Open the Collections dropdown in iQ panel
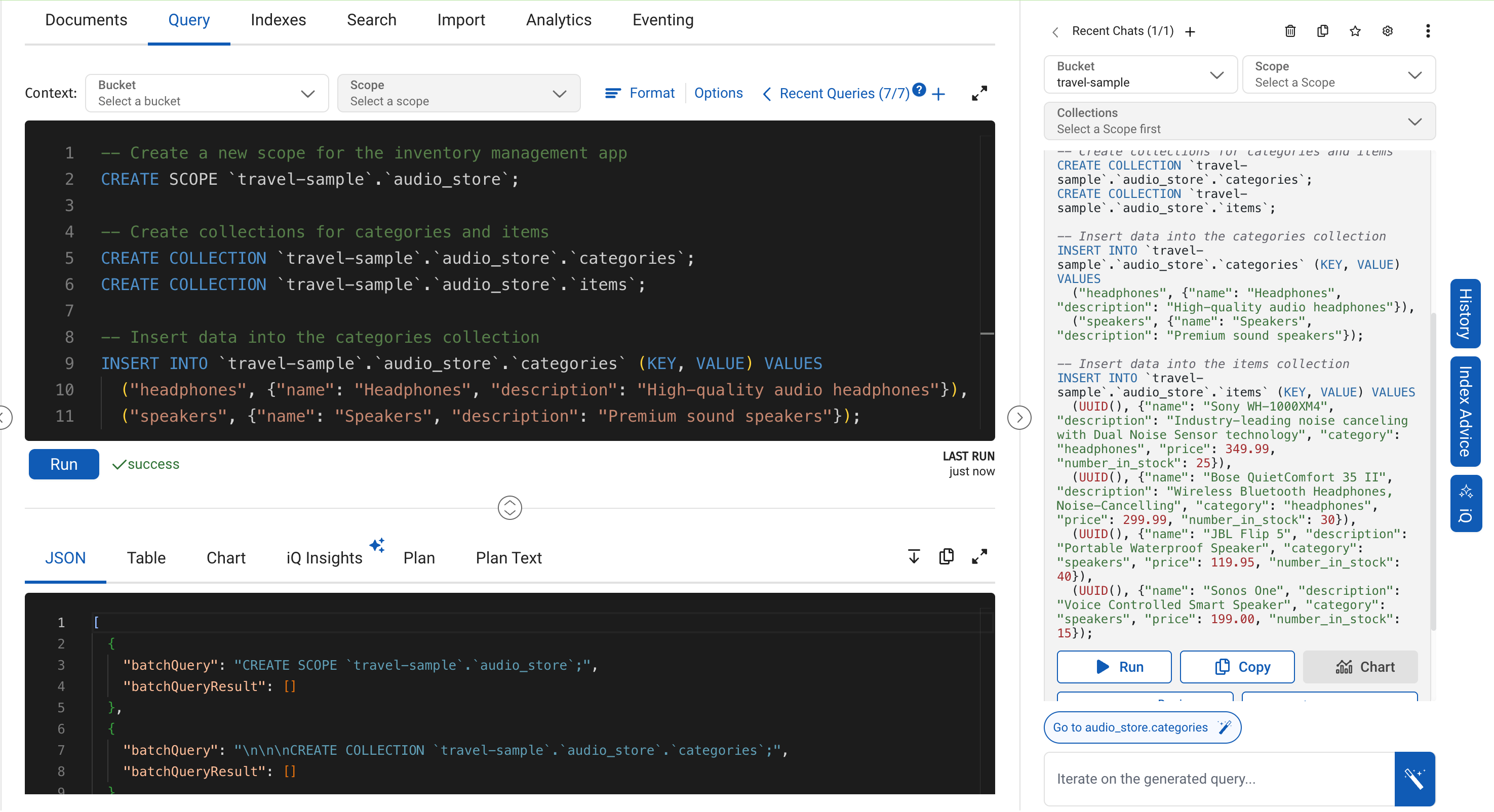The image size is (1494, 812). click(1239, 120)
